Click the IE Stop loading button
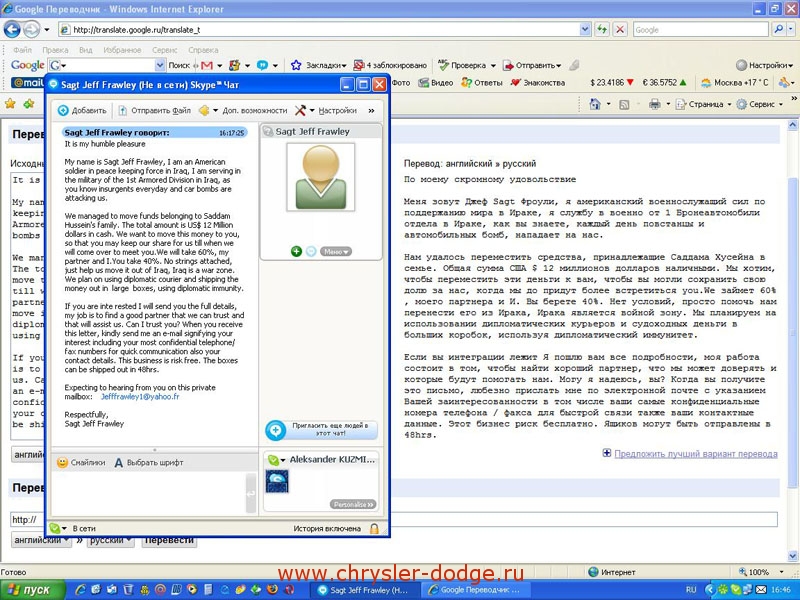The height and width of the screenshot is (600, 800). 620,30
